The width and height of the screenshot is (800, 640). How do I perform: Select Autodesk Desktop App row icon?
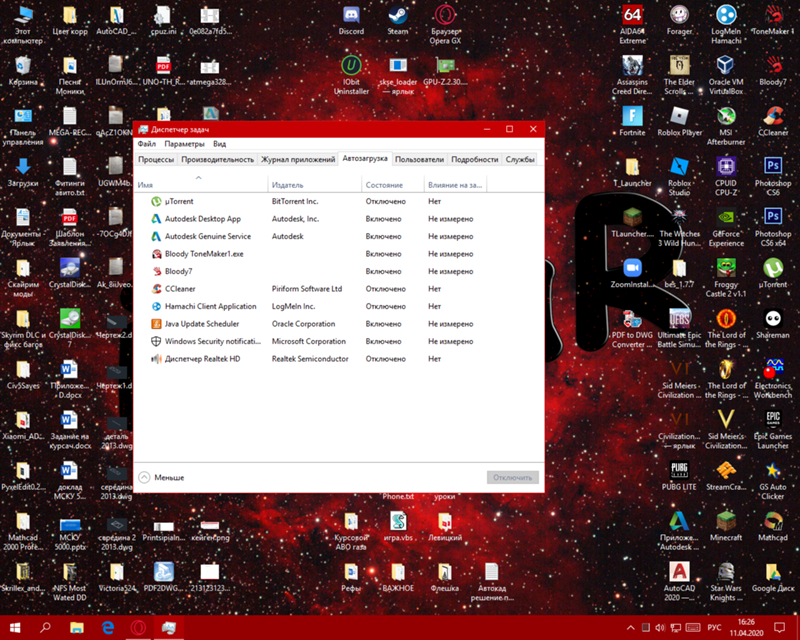click(x=156, y=219)
